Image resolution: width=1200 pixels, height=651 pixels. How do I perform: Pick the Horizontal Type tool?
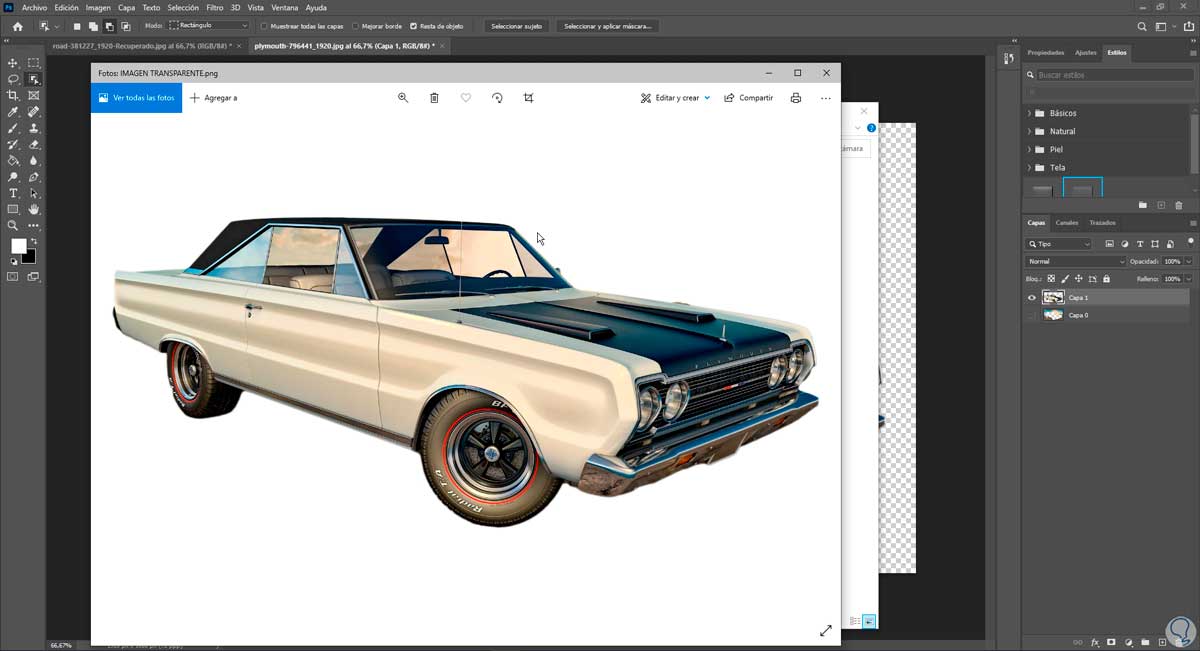pyautogui.click(x=13, y=193)
